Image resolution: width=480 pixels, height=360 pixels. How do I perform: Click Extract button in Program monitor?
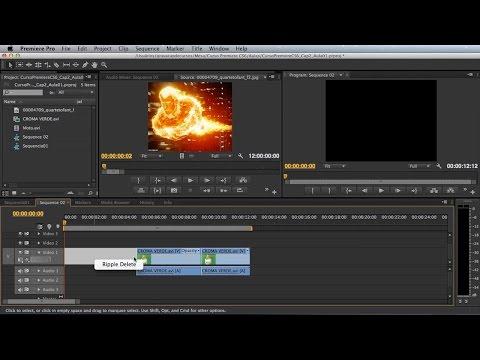(450, 191)
